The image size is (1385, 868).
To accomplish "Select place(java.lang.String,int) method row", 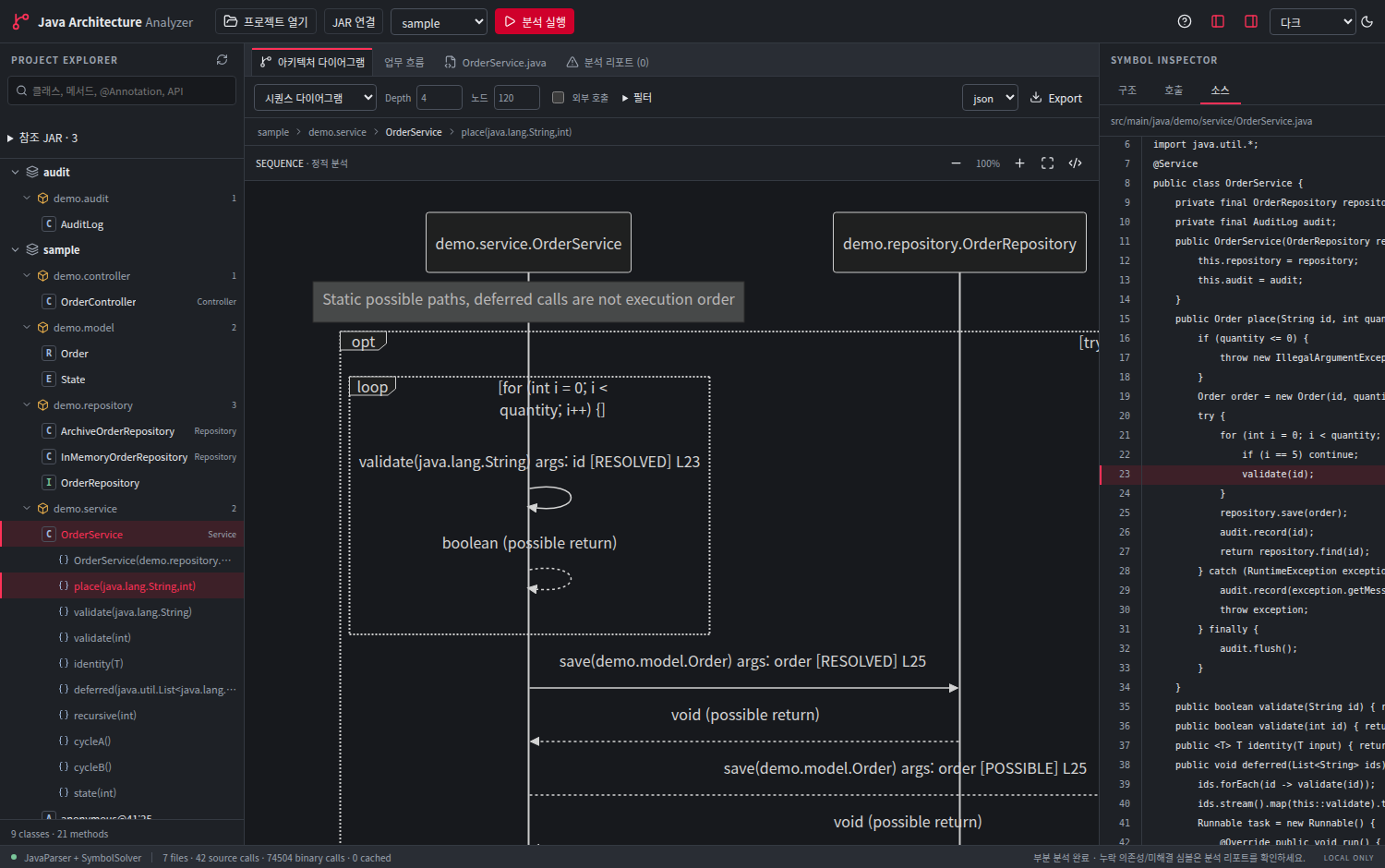I will [x=122, y=585].
